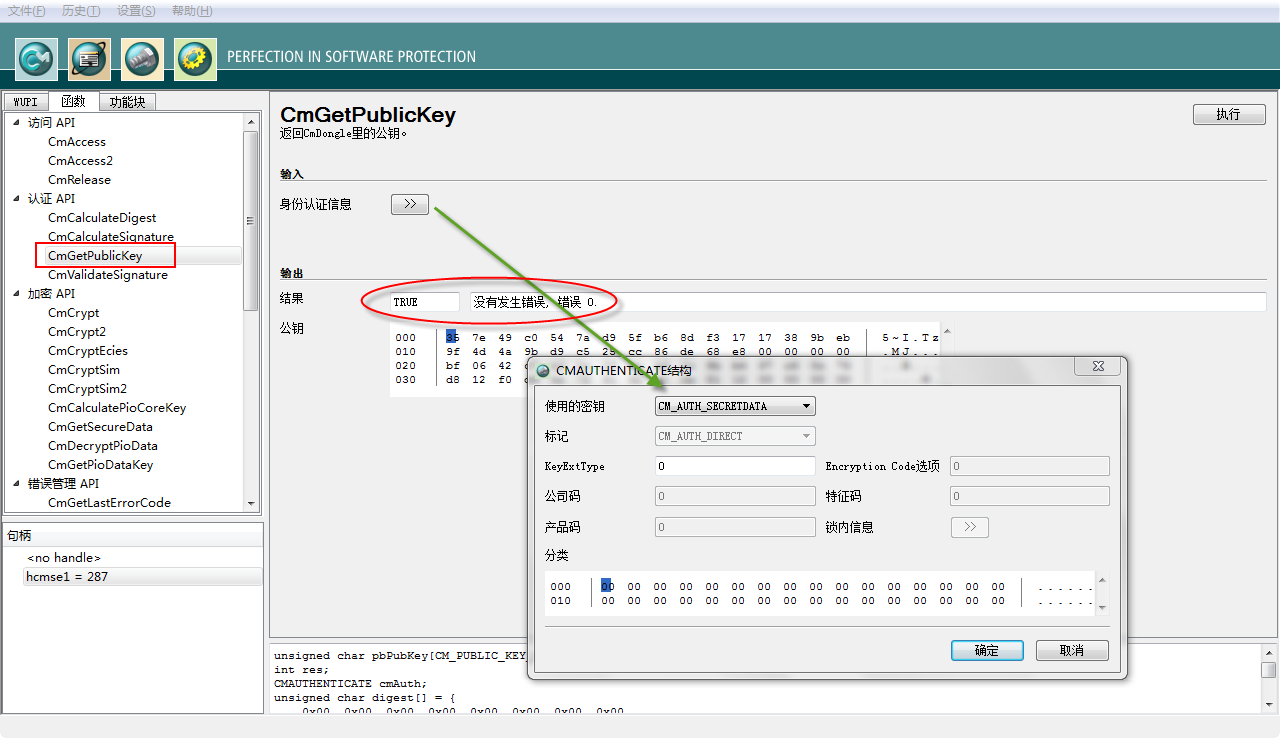The image size is (1280, 738).
Task: Click the license card toolbar icon
Action: 89,59
